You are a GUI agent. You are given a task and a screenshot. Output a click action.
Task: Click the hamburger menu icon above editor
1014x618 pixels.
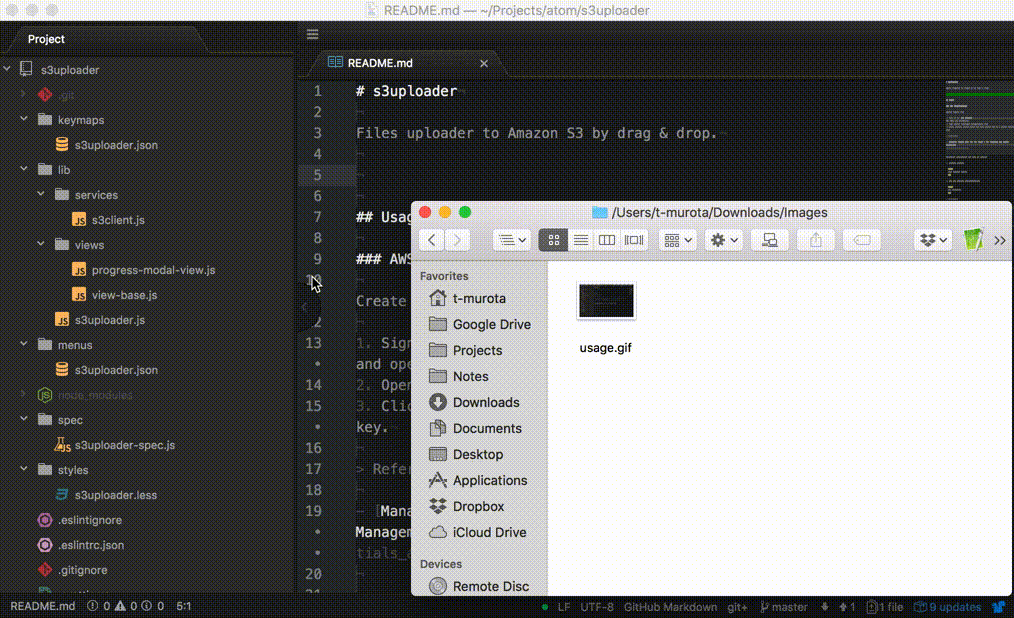(312, 34)
